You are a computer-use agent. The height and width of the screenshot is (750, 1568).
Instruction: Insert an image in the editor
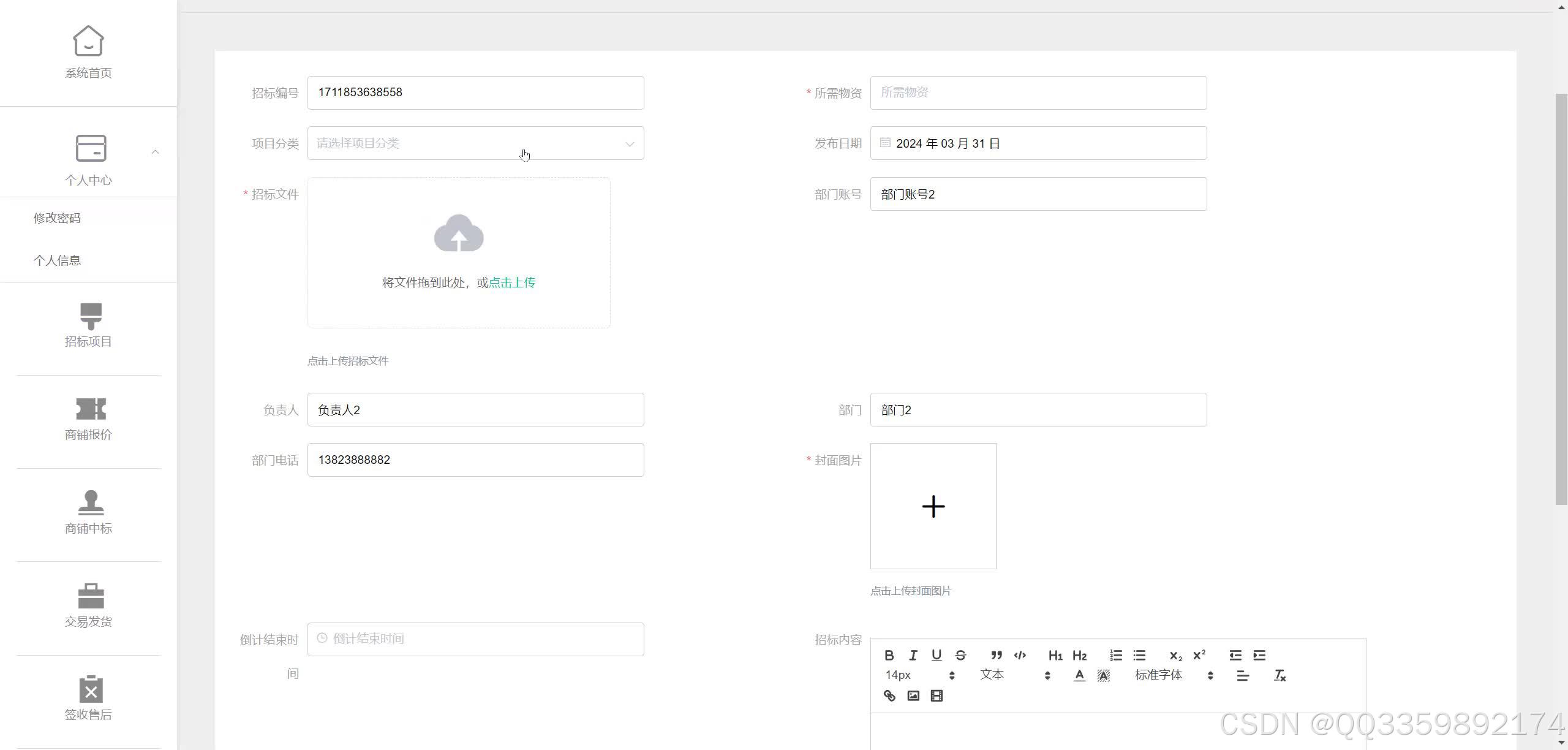click(913, 695)
